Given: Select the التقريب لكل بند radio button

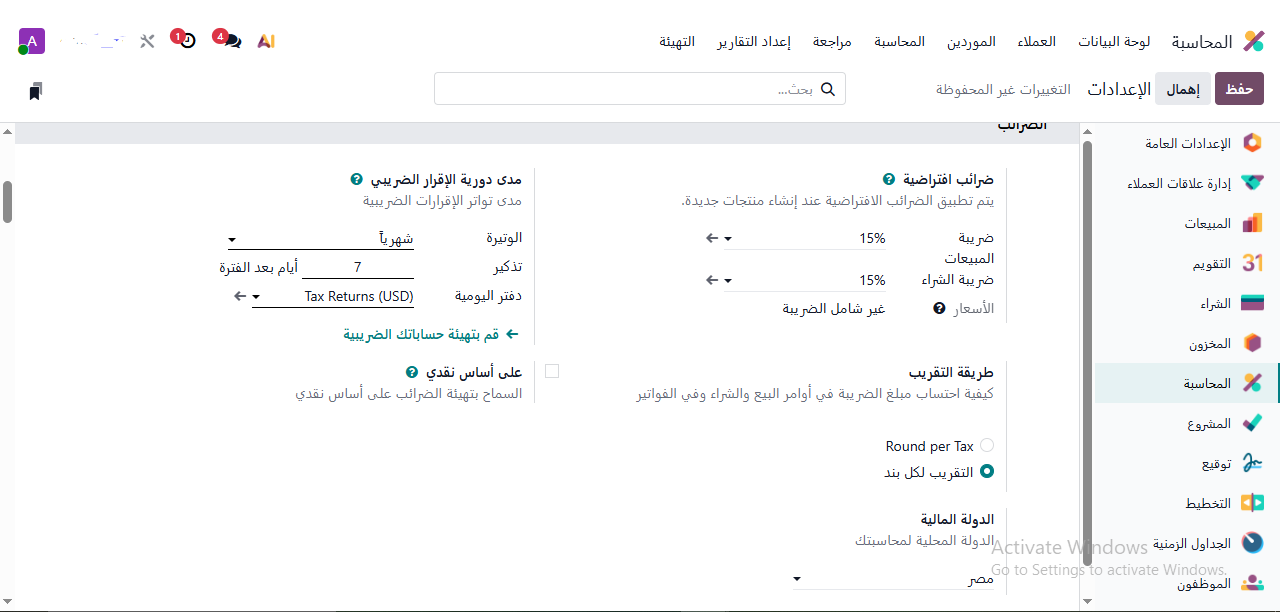Looking at the screenshot, I should click(x=987, y=472).
